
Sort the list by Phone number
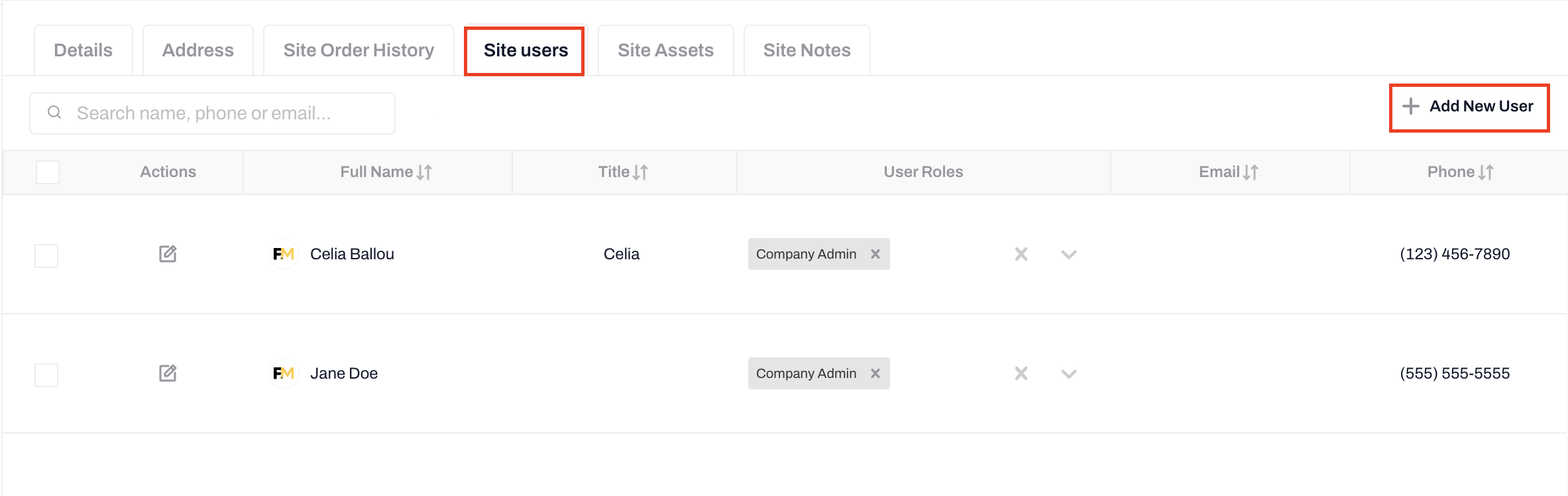pyautogui.click(x=1486, y=172)
